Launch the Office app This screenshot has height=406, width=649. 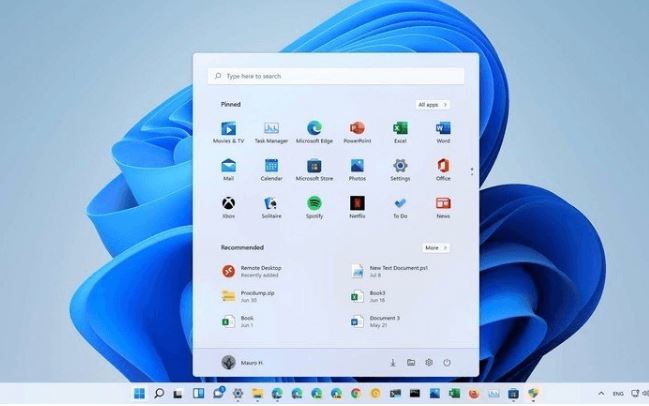[x=443, y=170]
